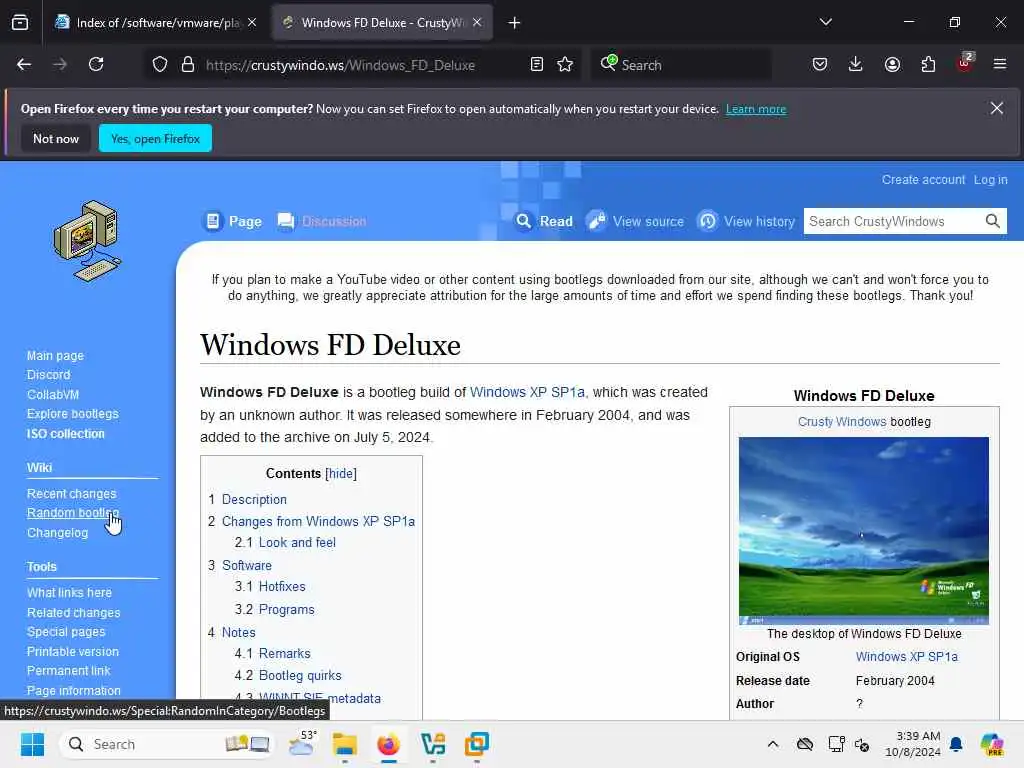Click the Create account link
The width and height of the screenshot is (1024, 768).
click(923, 180)
